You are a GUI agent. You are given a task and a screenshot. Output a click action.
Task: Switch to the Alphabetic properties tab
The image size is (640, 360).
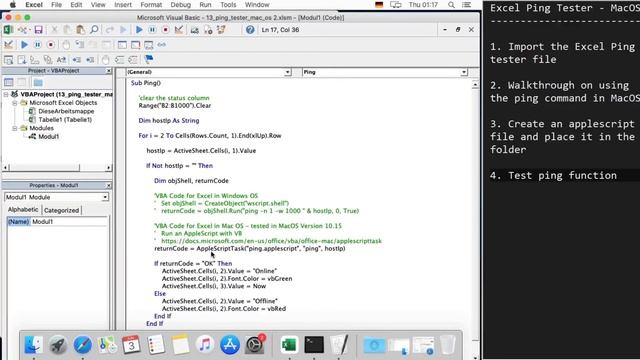[x=23, y=209]
